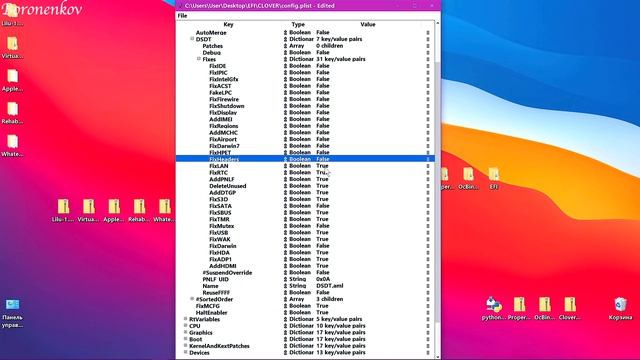Select the python installer icon on desktop
This screenshot has width=640, height=360.
coord(493,309)
